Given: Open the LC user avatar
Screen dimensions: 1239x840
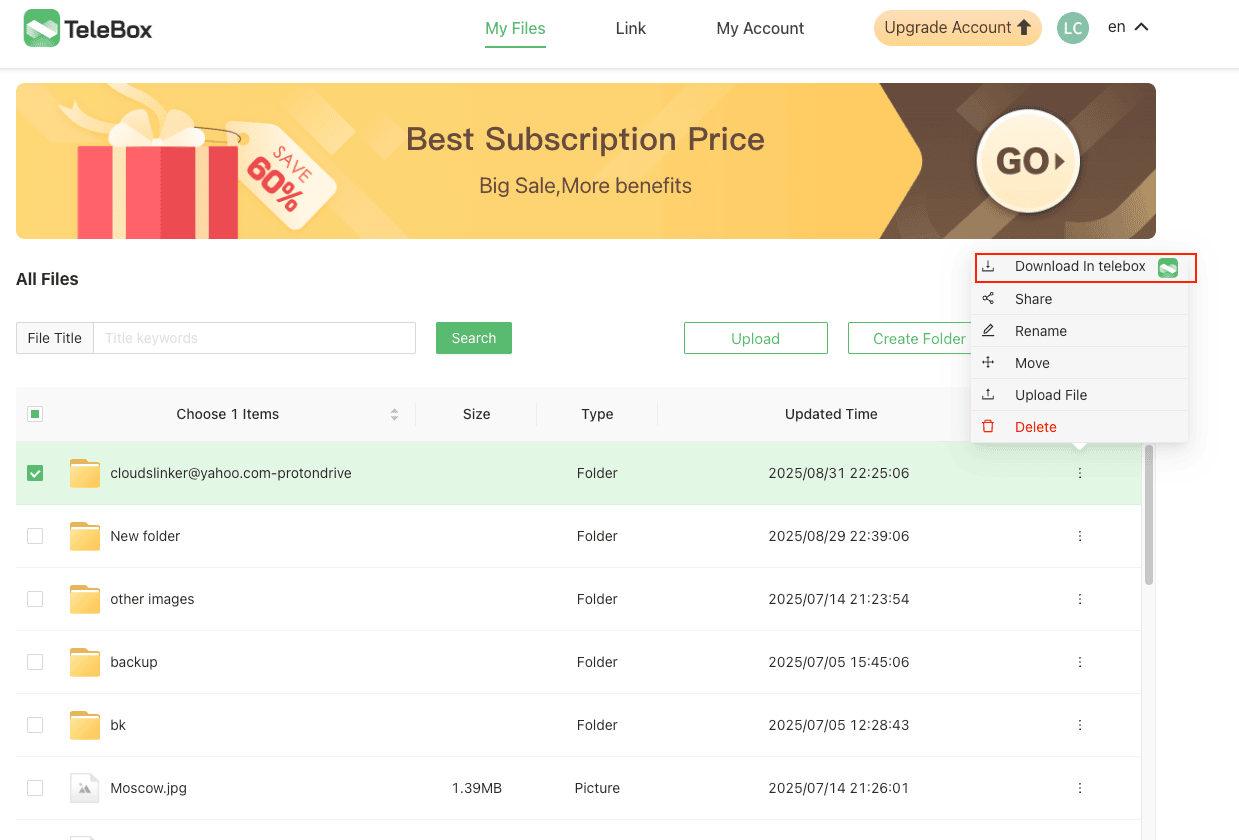Looking at the screenshot, I should click(1073, 28).
